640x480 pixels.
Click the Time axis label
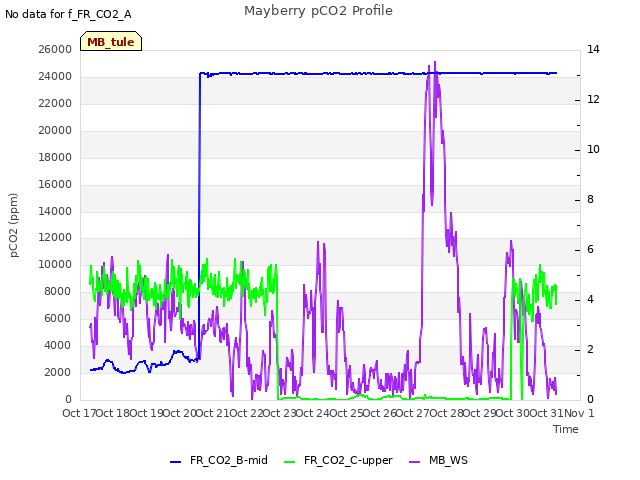tap(566, 429)
